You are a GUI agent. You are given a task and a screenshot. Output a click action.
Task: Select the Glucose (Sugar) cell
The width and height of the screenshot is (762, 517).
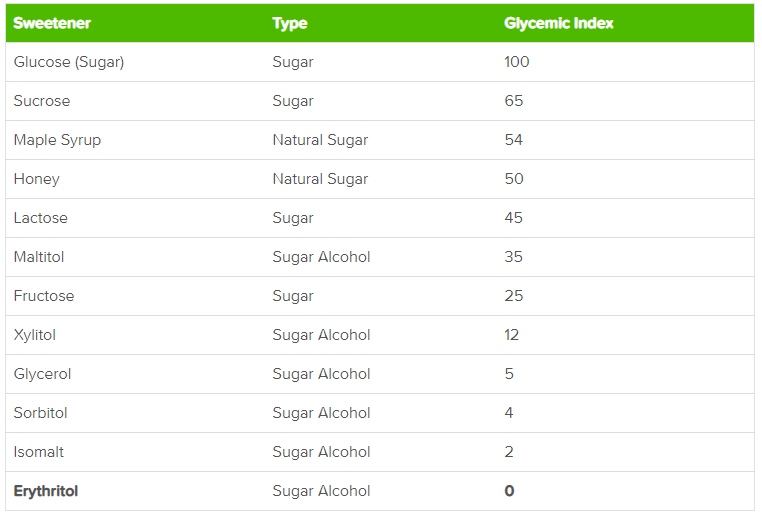pos(69,62)
